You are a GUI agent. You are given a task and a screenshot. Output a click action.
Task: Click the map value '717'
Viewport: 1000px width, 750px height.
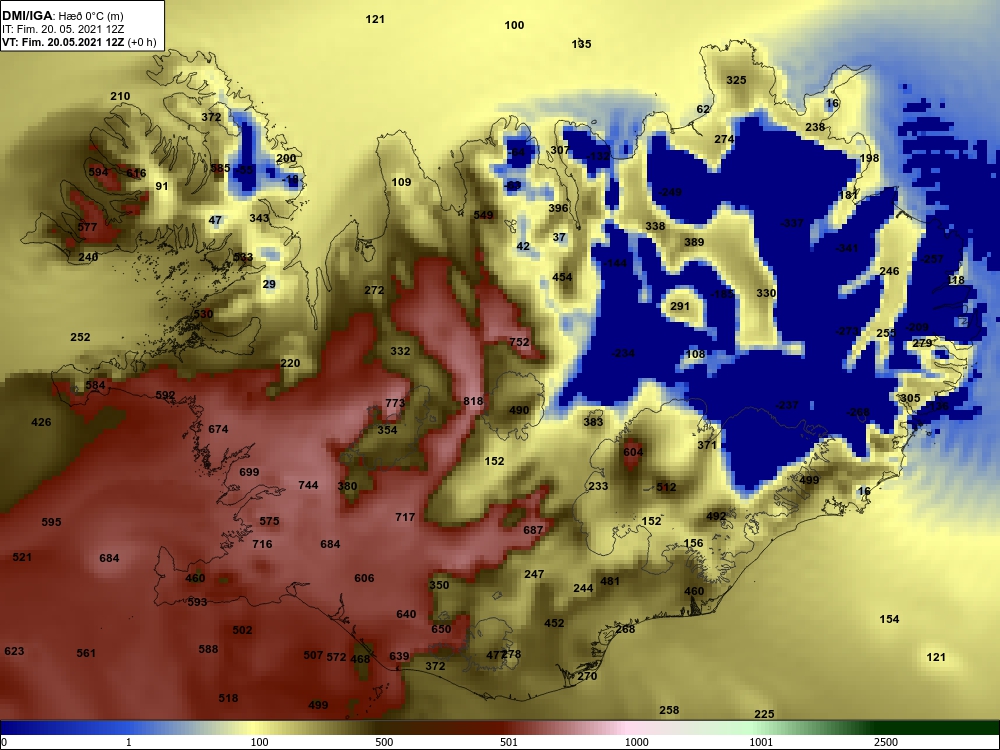coord(405,517)
